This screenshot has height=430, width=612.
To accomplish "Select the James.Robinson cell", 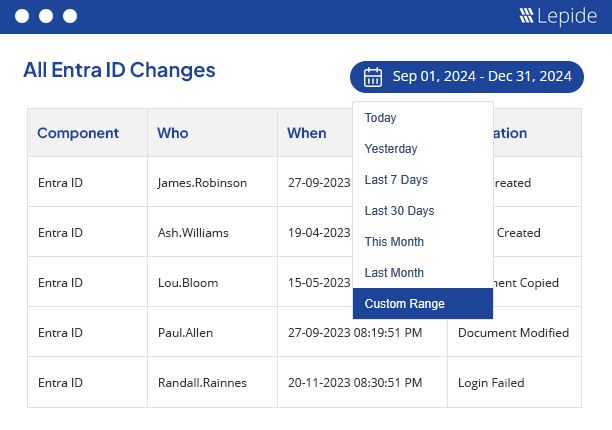I will (212, 182).
